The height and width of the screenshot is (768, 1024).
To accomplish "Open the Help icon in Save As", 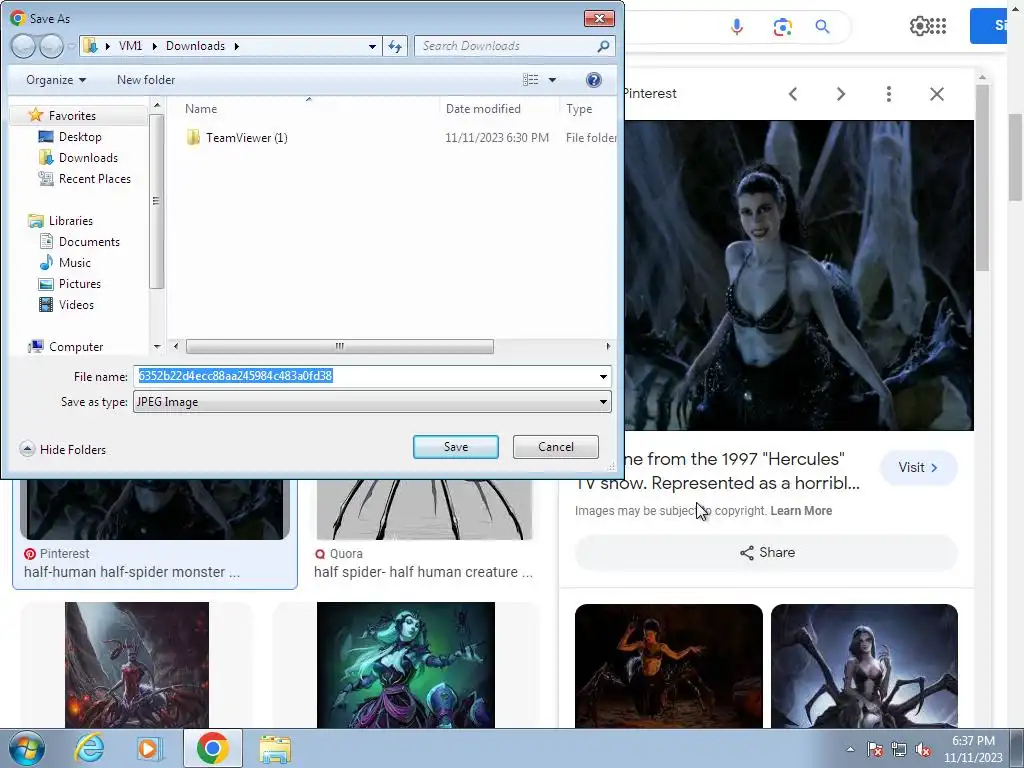I will point(593,80).
